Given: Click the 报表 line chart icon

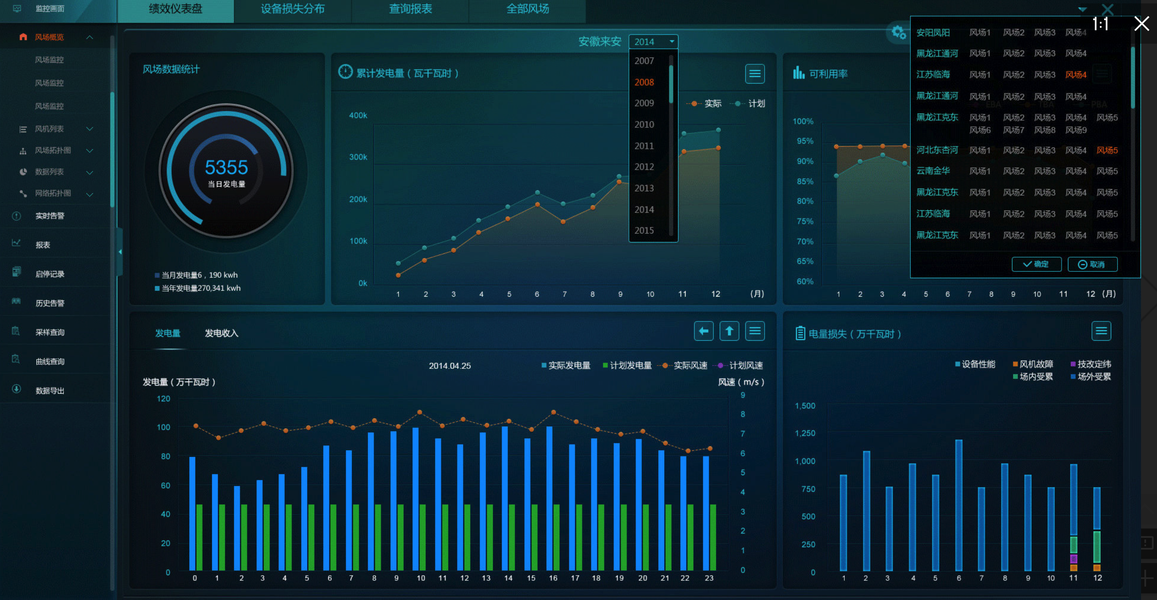Looking at the screenshot, I should tap(16, 244).
